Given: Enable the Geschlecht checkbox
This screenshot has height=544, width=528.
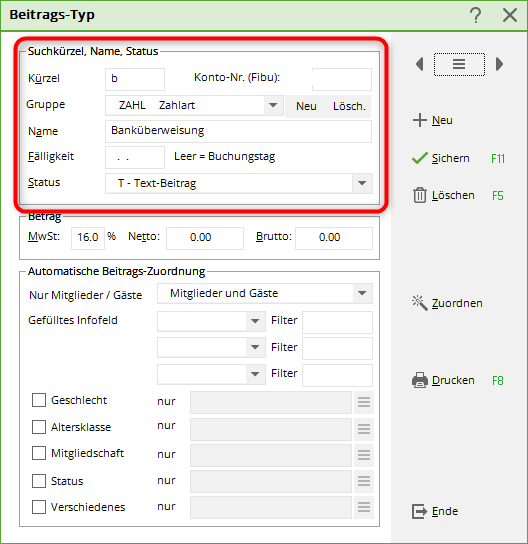Looking at the screenshot, I should point(39,400).
